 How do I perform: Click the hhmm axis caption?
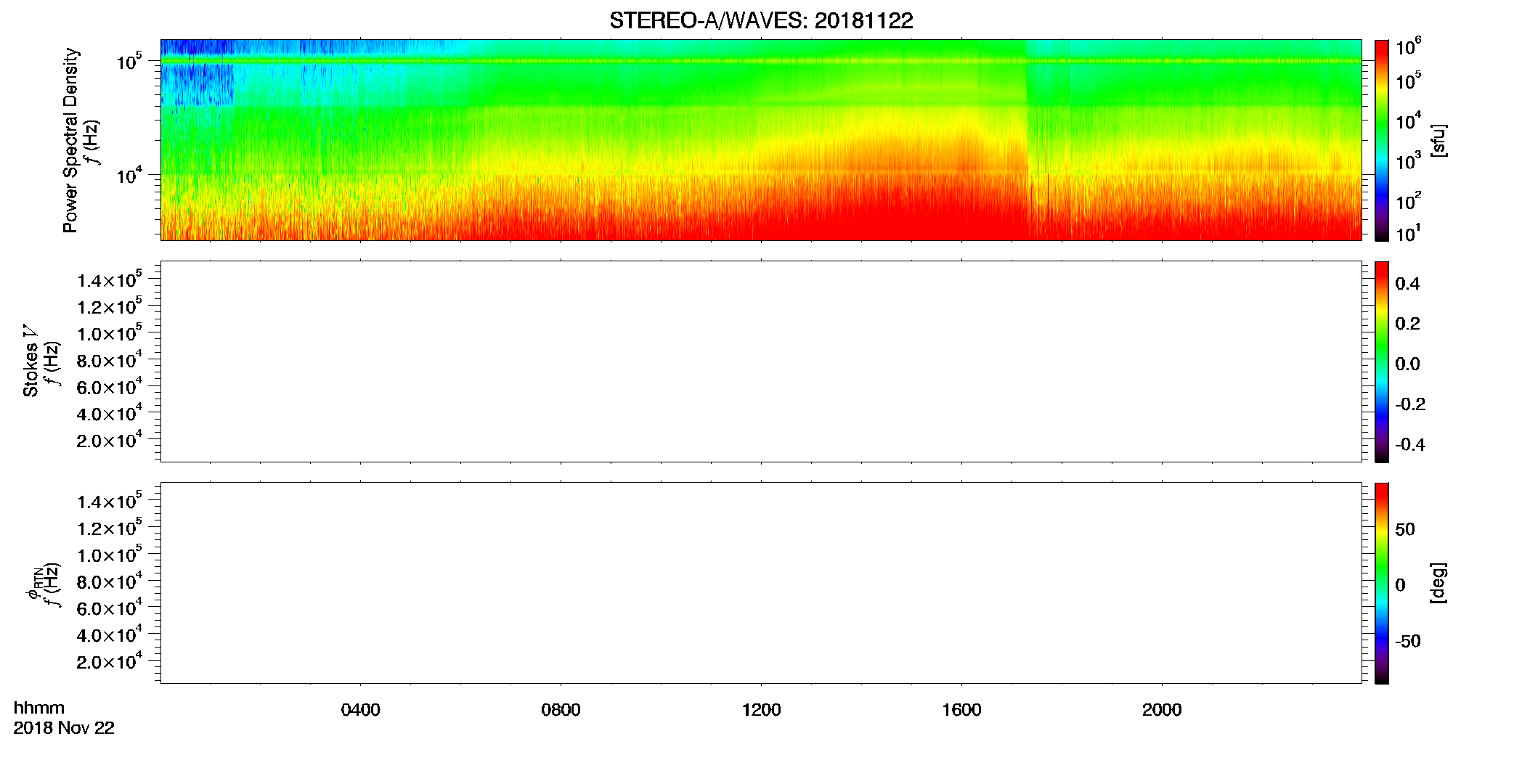click(39, 708)
